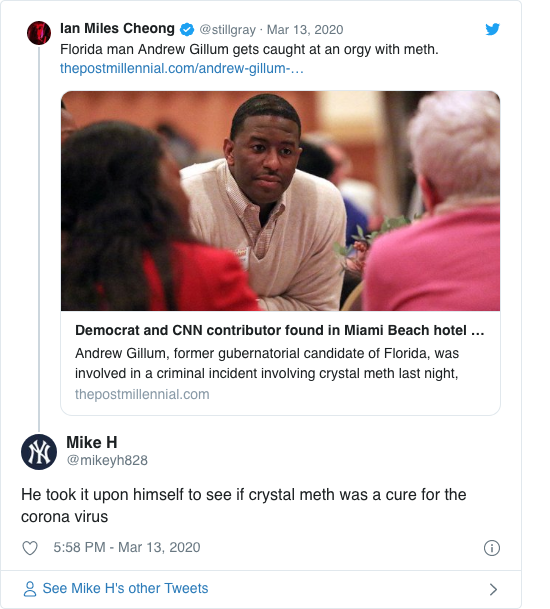Open the tweet info icon
550x609 pixels.
[x=492, y=548]
